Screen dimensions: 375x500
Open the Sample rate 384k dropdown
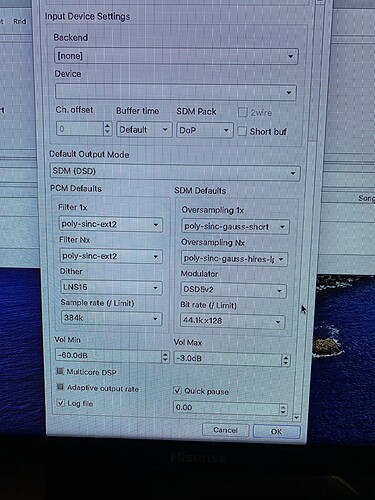tap(111, 318)
